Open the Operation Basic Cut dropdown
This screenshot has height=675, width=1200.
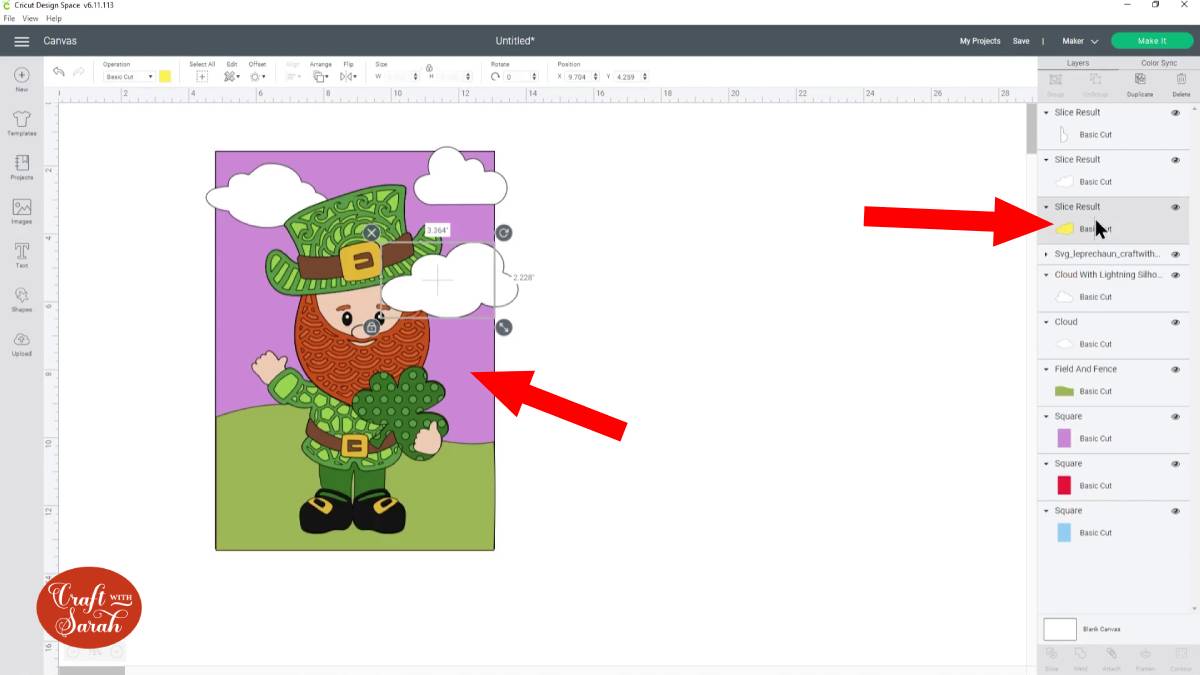click(x=128, y=77)
